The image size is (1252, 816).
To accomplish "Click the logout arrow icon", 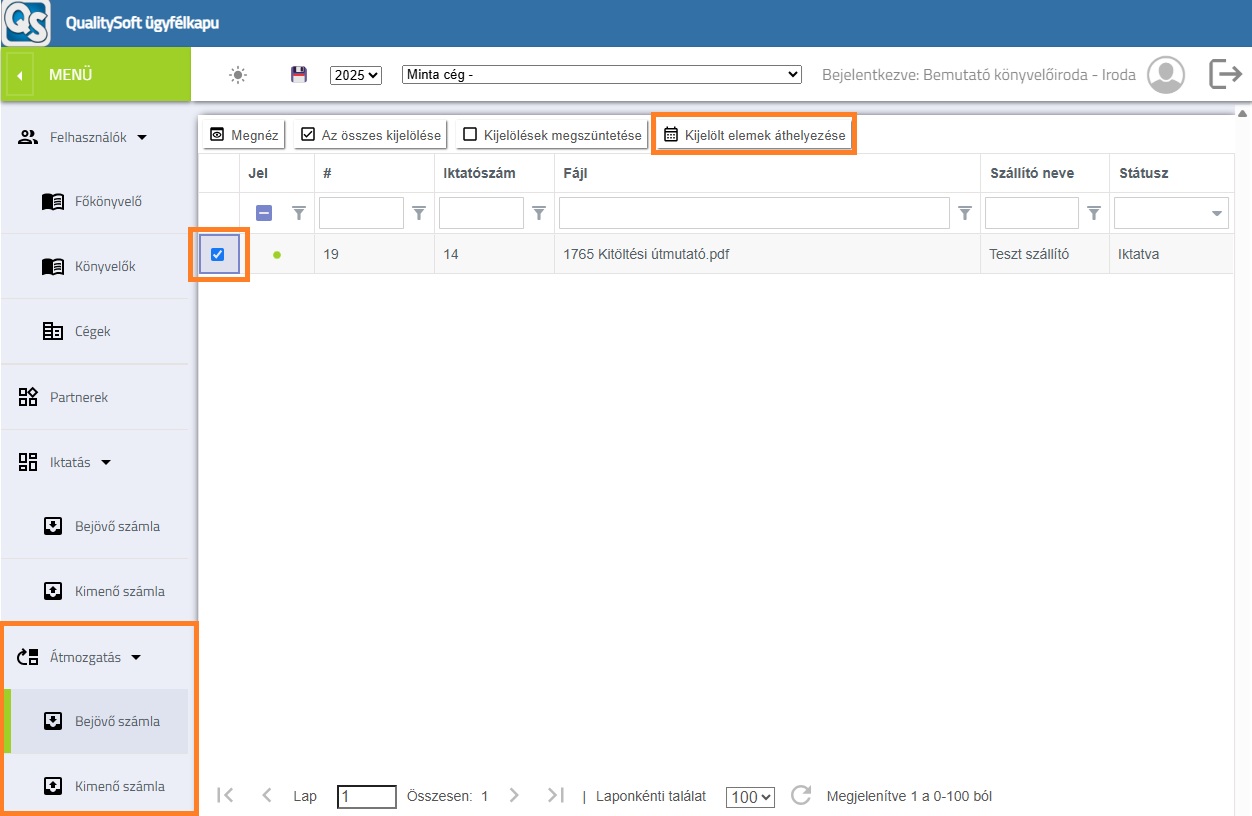I will [x=1225, y=74].
